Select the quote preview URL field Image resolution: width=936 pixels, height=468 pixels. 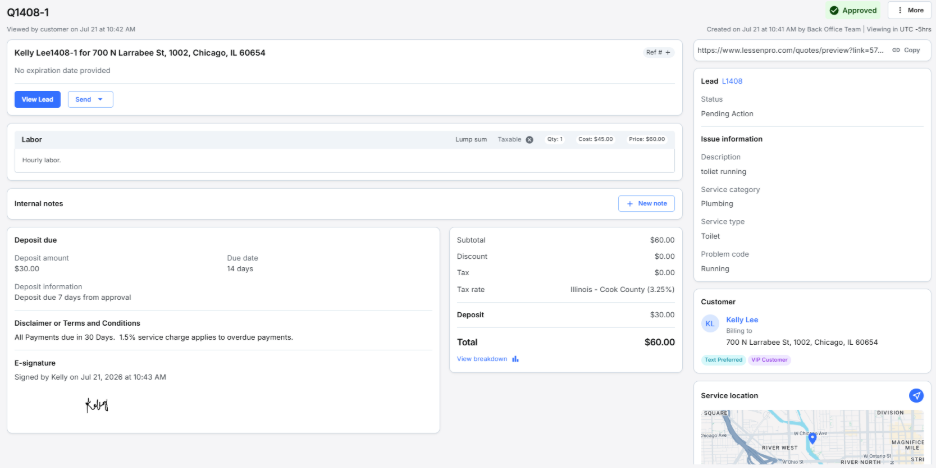click(x=790, y=51)
